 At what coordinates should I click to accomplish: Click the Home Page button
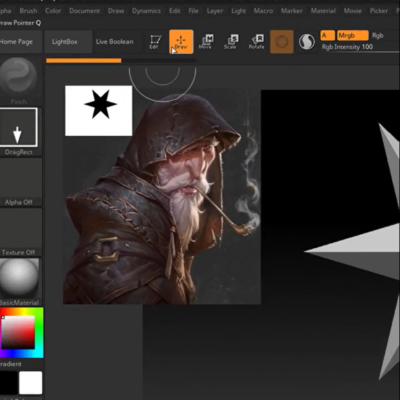point(20,42)
